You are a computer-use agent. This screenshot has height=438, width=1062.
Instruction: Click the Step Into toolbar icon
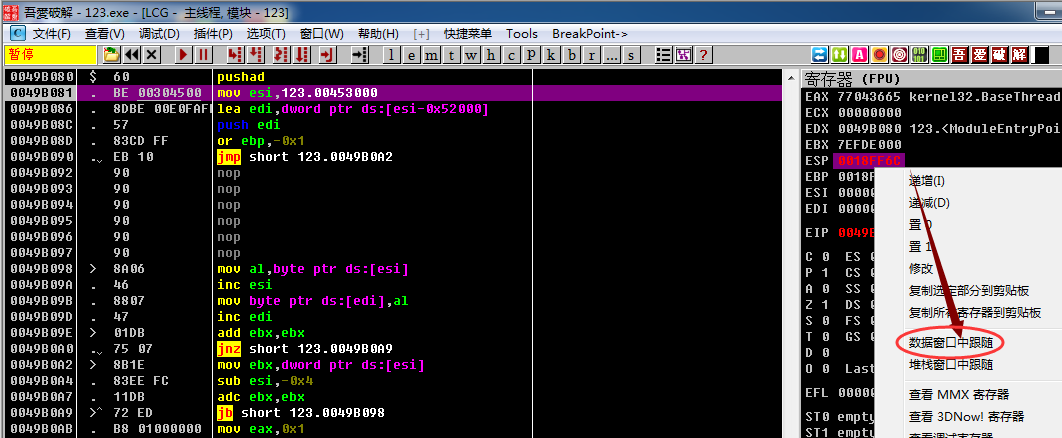[x=234, y=55]
